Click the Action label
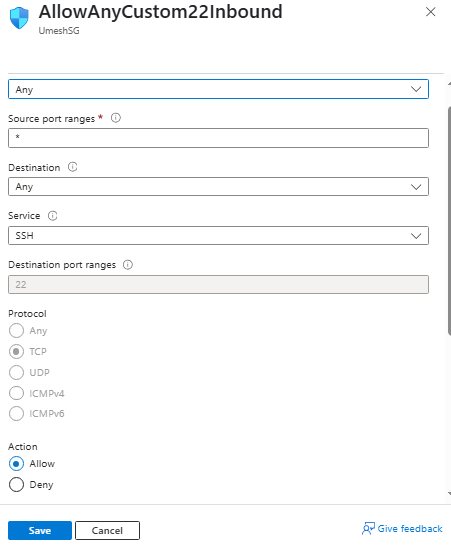 click(22, 447)
